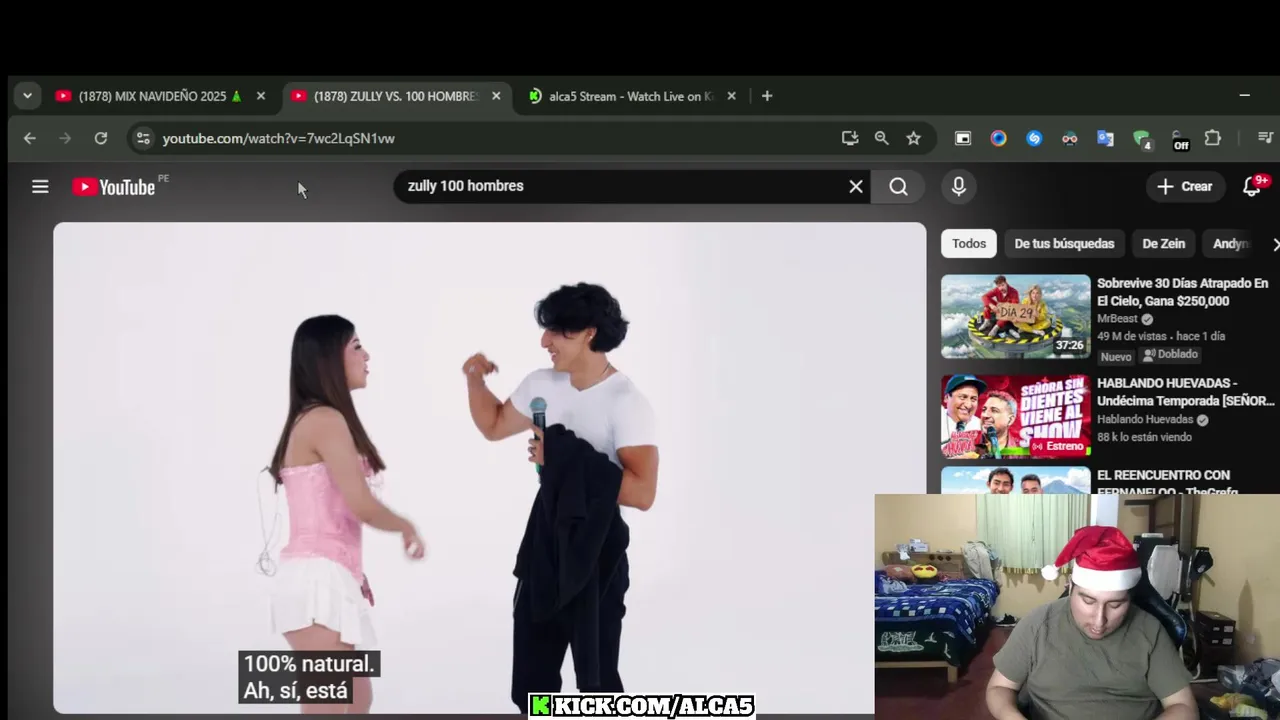Click the Nuevo badge on MrBeast video
The height and width of the screenshot is (720, 1280).
pyautogui.click(x=1116, y=357)
